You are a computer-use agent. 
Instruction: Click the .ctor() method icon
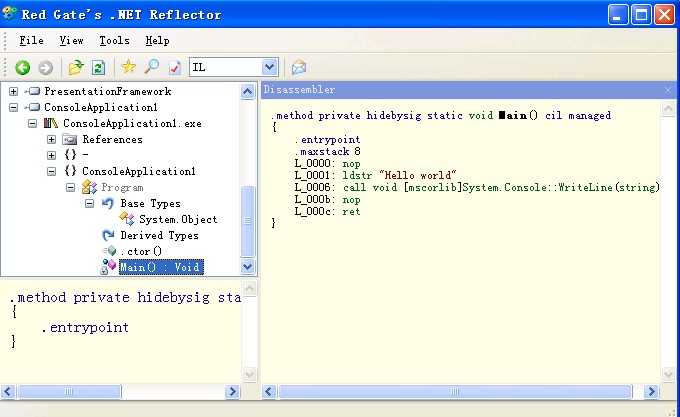tap(110, 251)
